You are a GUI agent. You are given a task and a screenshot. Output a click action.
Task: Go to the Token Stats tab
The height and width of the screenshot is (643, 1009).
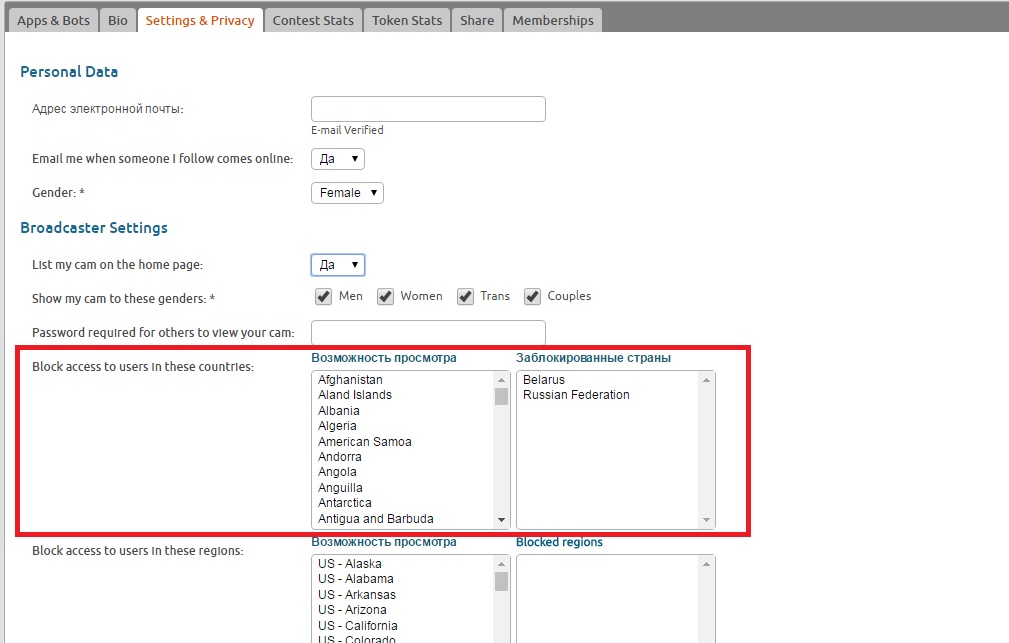tap(407, 20)
